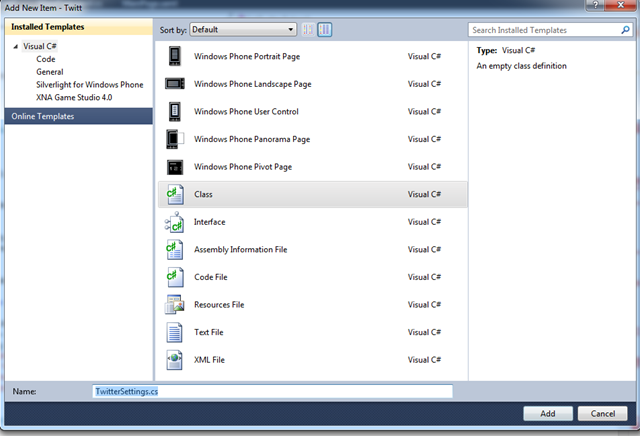Select the Code File icon
Image resolution: width=640 pixels, height=436 pixels.
pyautogui.click(x=175, y=277)
